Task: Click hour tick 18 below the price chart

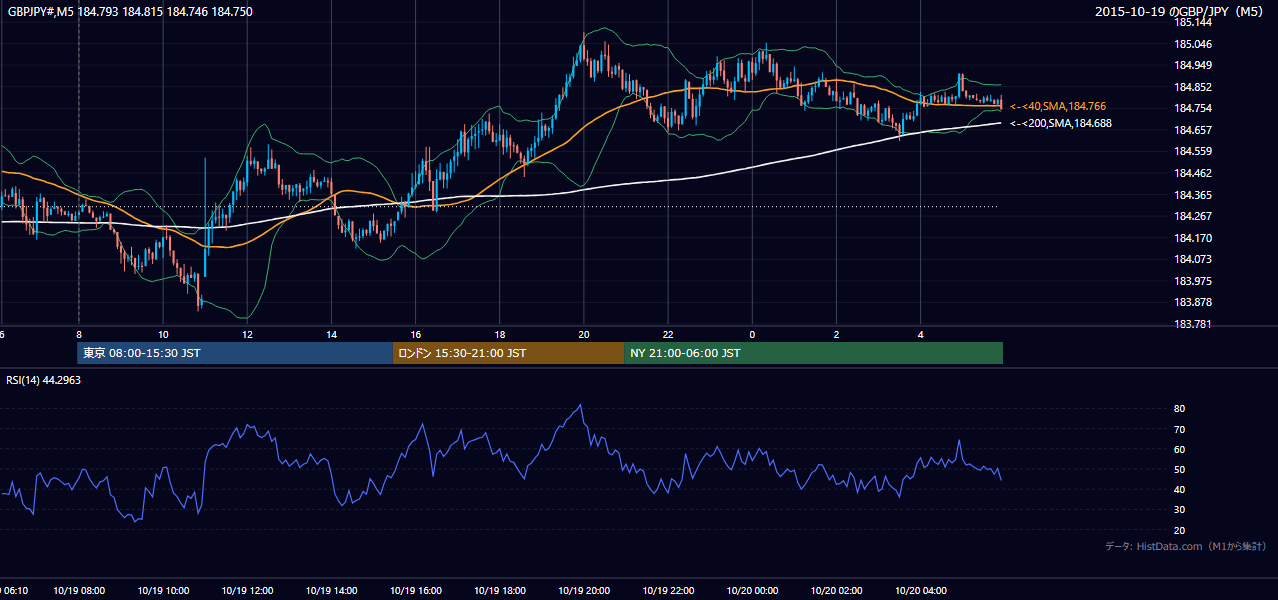Action: (499, 334)
